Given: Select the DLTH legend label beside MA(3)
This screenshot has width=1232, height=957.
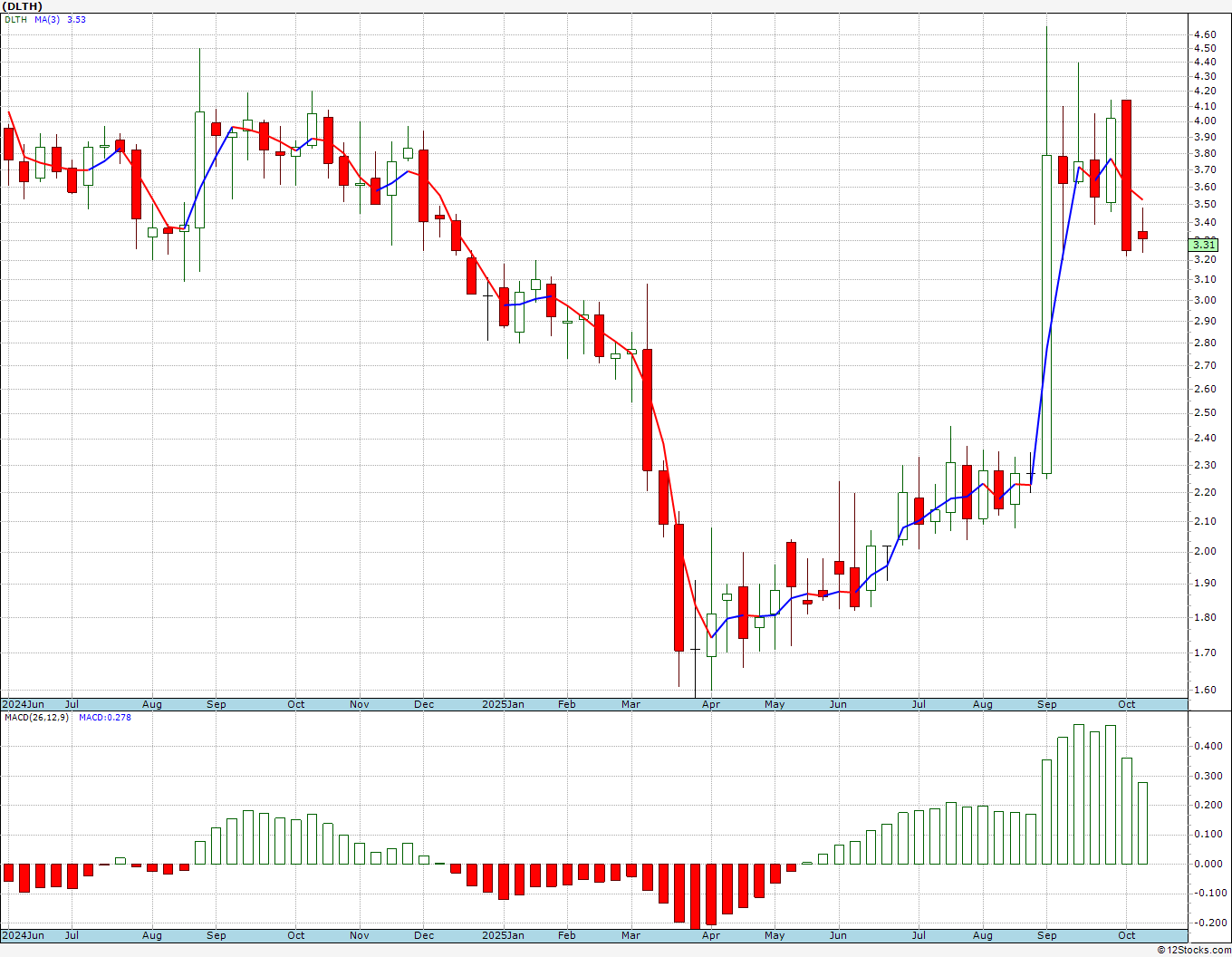Looking at the screenshot, I should click(x=15, y=19).
